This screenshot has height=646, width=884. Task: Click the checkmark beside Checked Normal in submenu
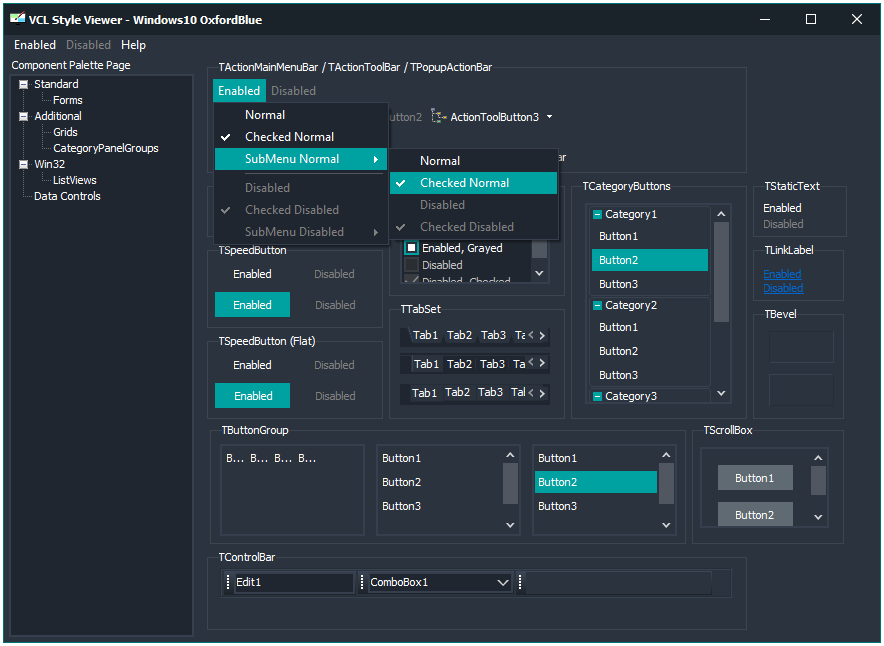pyautogui.click(x=401, y=183)
